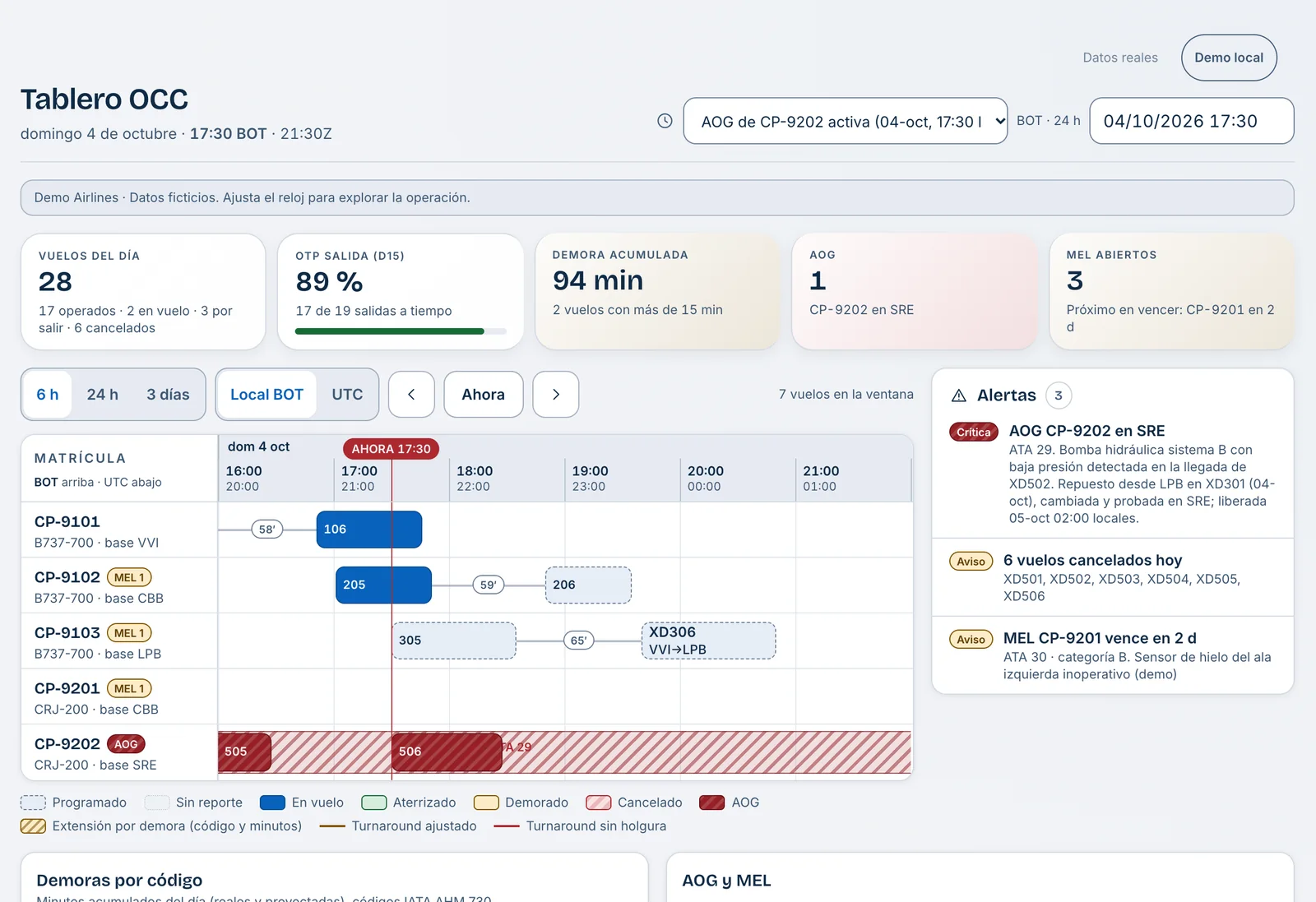Open flight XD306 VVI→LPB block
The height and width of the screenshot is (902, 1316).
pos(708,641)
